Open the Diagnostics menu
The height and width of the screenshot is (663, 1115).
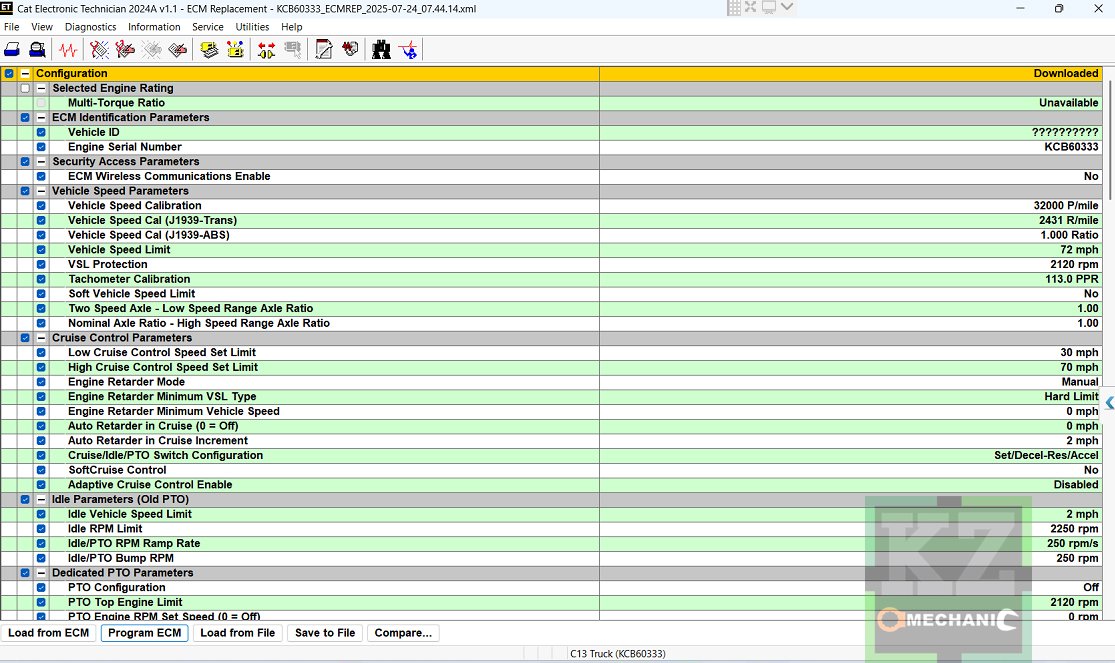(90, 27)
